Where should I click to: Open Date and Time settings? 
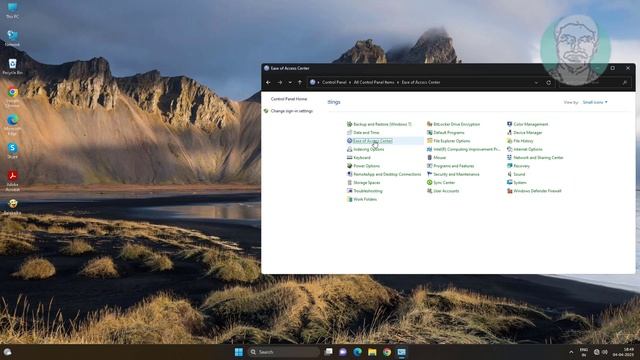[x=363, y=133]
